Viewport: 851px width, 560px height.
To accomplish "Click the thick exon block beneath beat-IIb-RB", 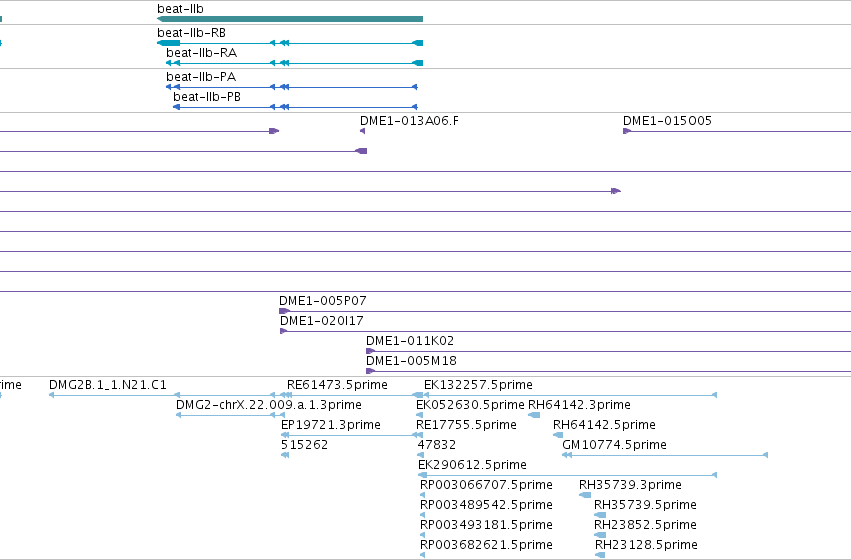I will 169,43.
